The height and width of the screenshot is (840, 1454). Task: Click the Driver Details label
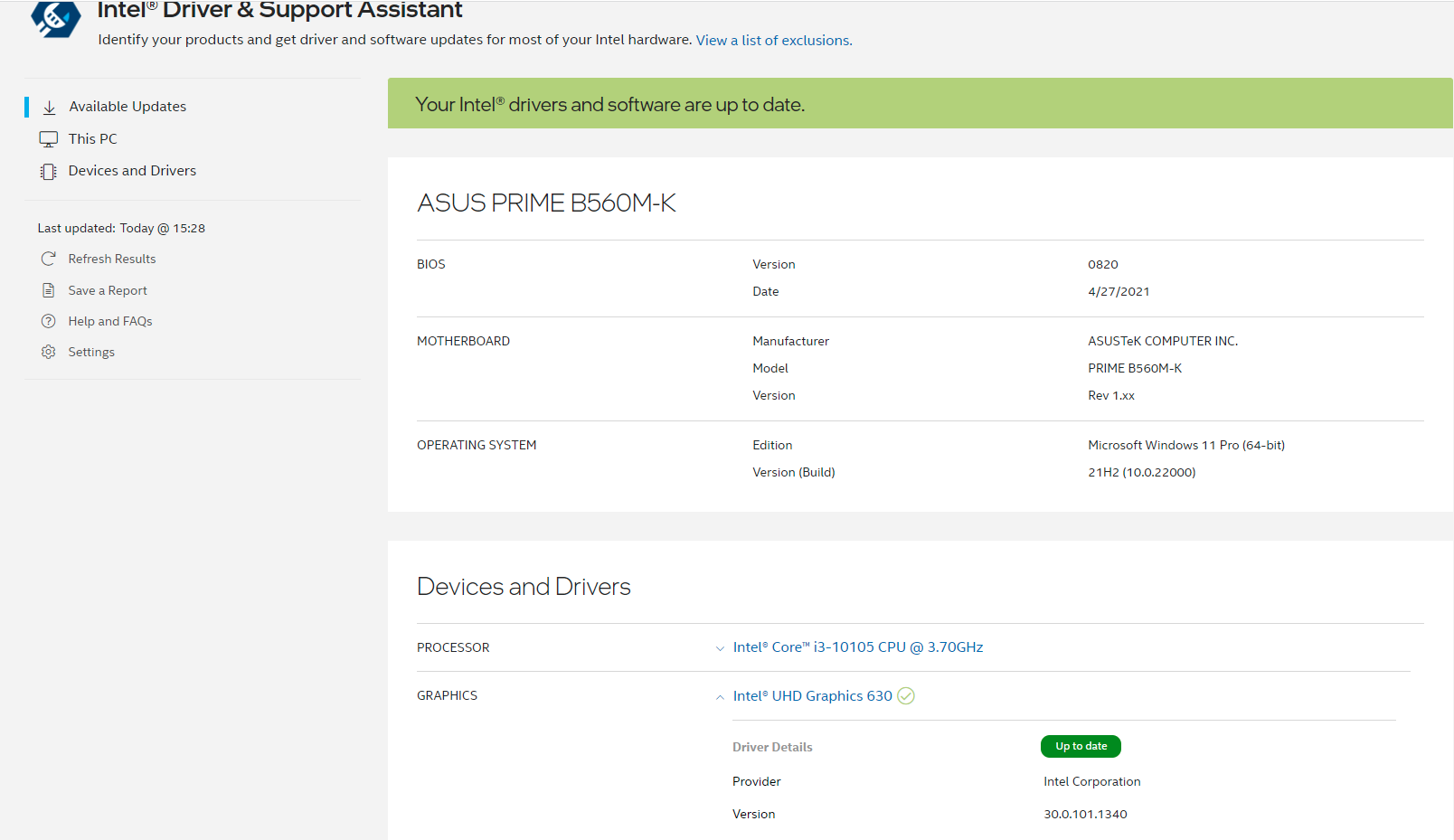tap(772, 748)
